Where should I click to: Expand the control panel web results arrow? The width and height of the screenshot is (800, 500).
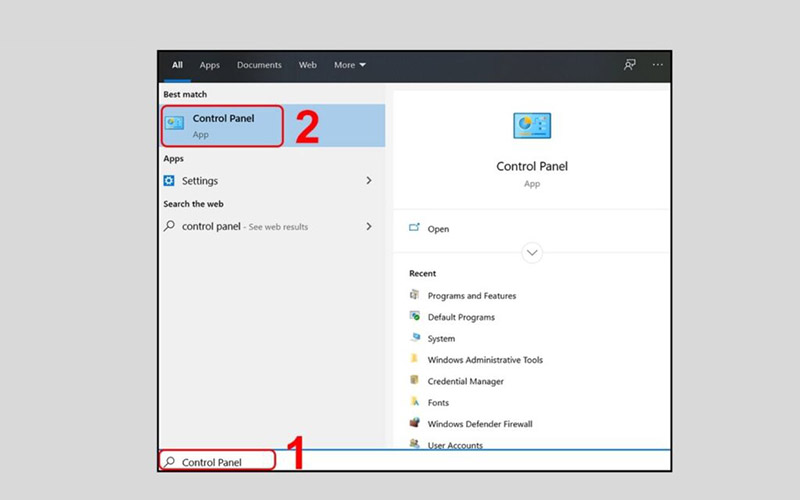tap(369, 226)
